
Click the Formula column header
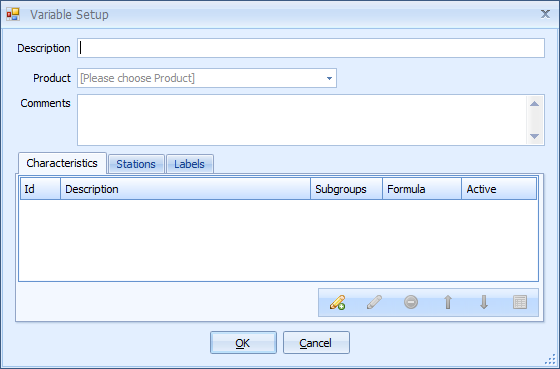(422, 189)
